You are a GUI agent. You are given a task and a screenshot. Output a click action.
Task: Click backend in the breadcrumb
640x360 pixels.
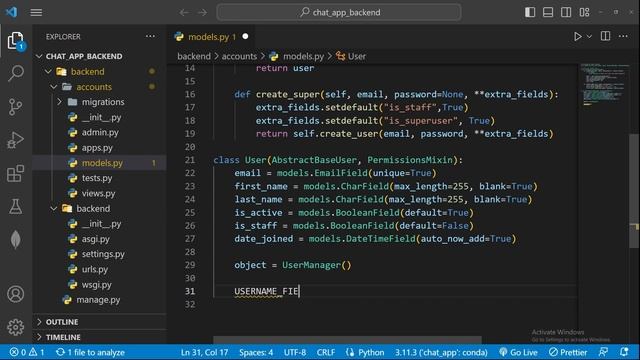[194, 56]
